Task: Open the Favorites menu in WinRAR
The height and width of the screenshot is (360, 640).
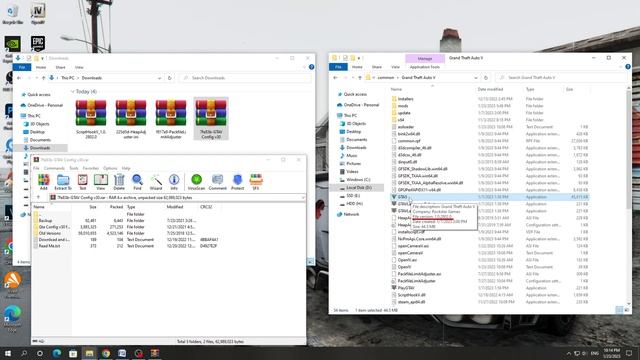Action: point(91,168)
